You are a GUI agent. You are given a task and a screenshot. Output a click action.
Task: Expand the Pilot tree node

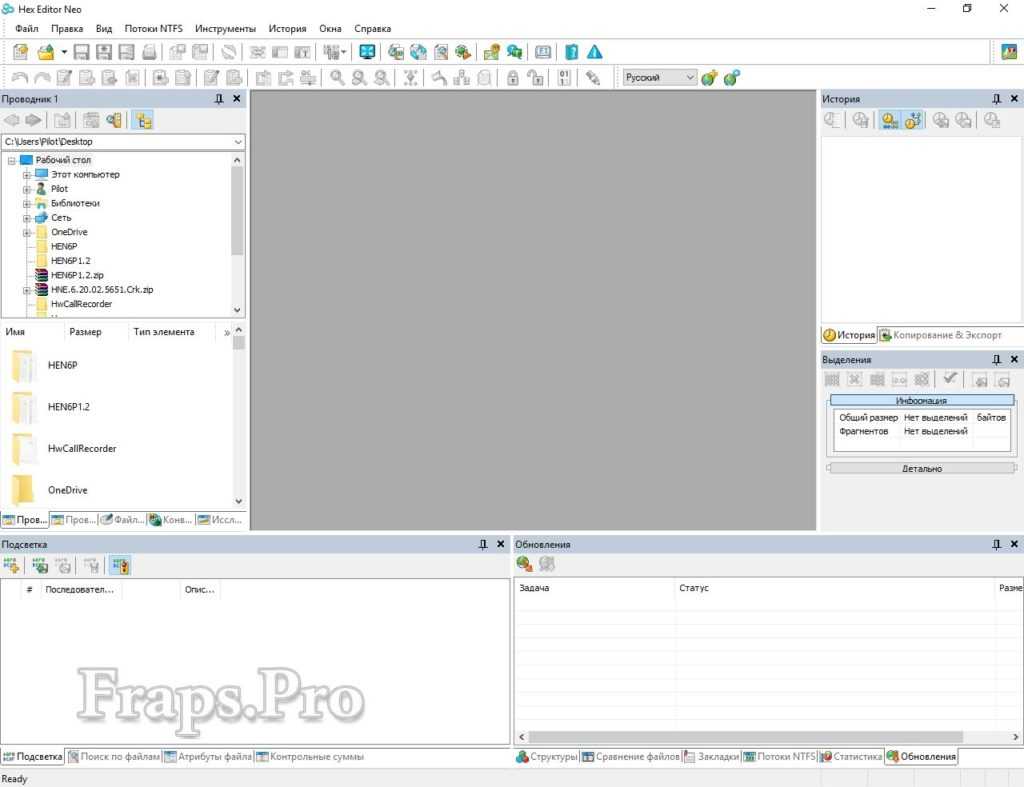tap(27, 189)
